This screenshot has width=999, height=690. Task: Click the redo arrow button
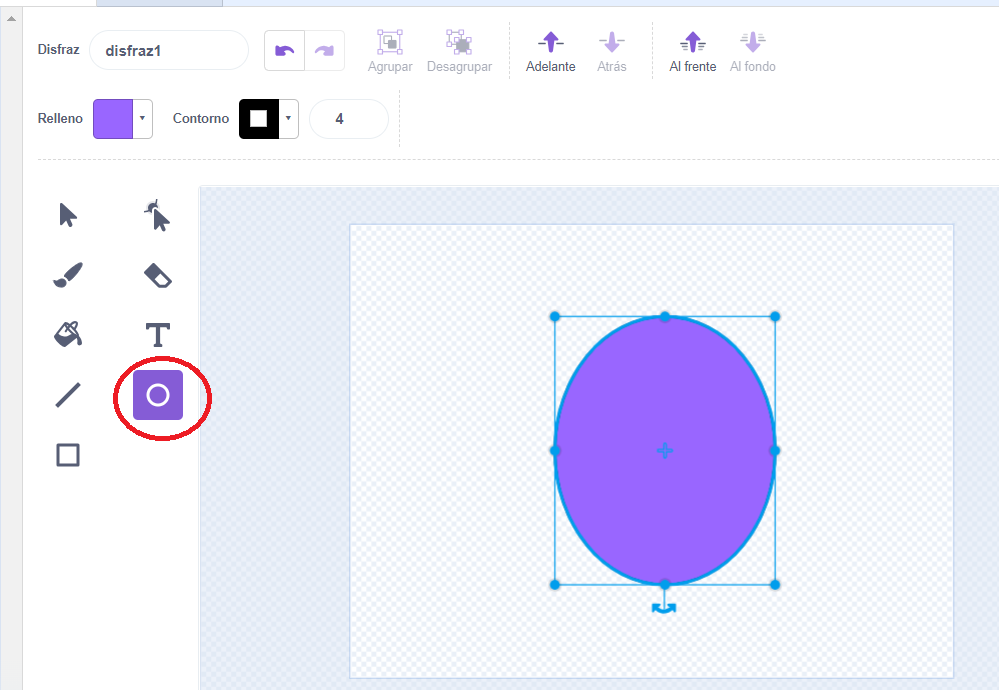coord(324,51)
